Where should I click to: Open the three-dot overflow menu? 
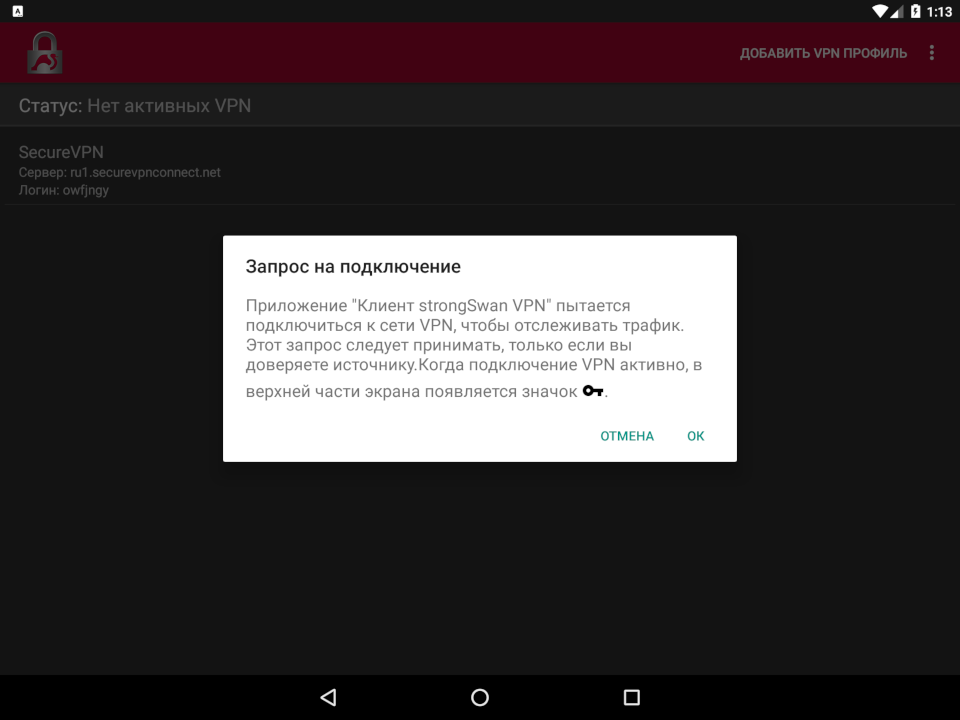(x=932, y=53)
